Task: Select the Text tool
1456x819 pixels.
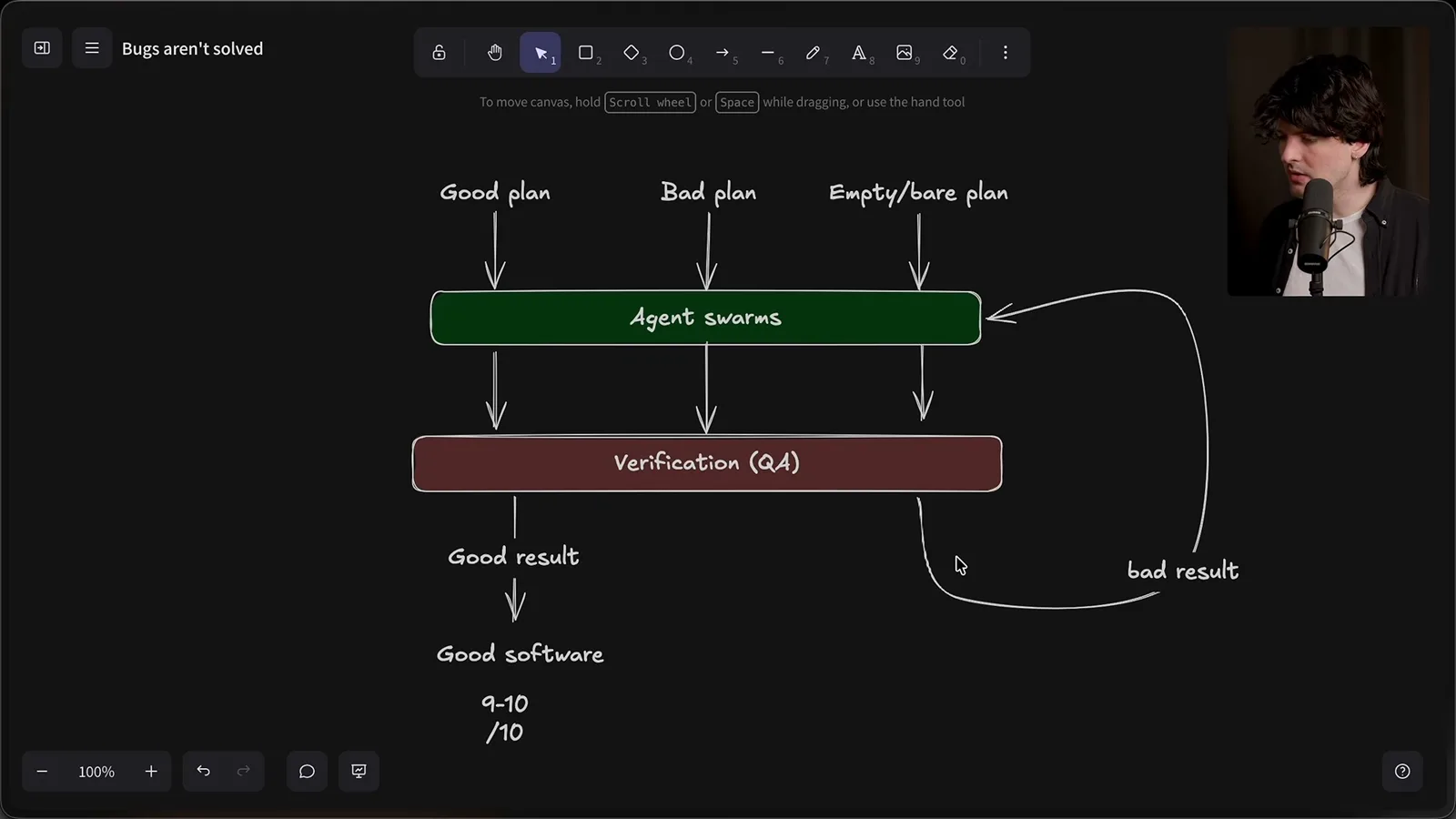Action: pos(859,53)
